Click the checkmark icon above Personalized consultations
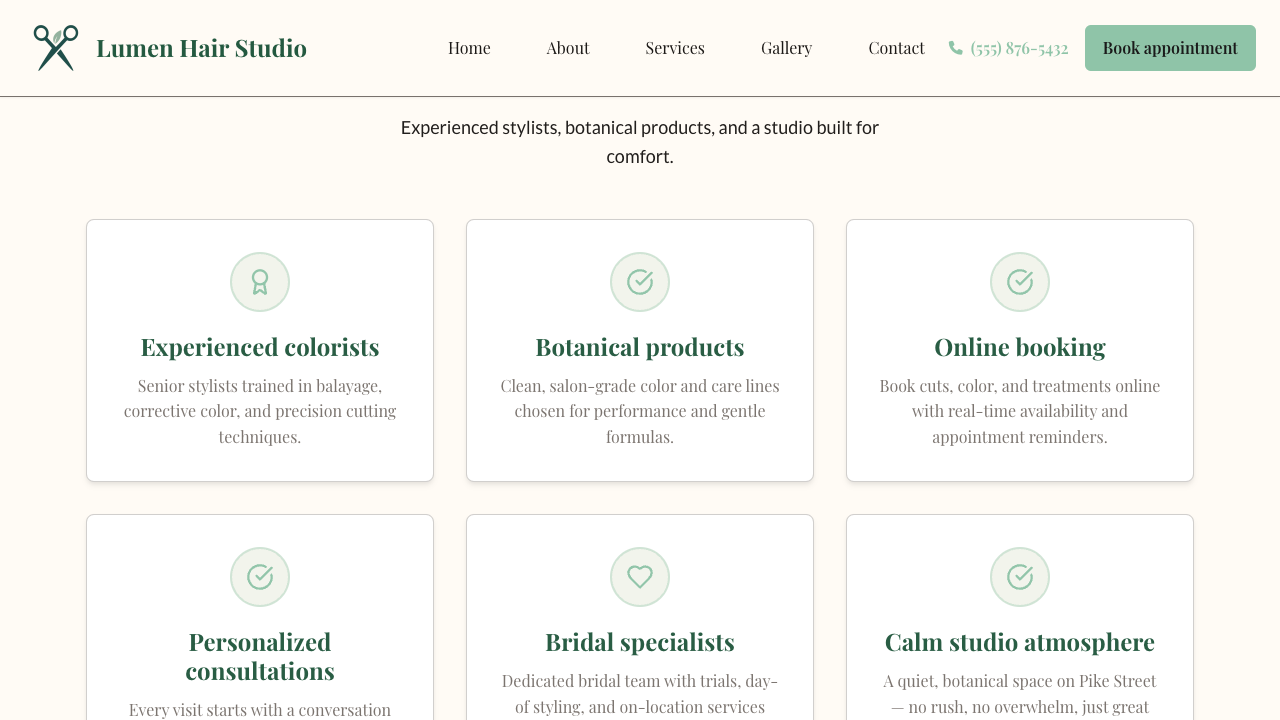 260,577
